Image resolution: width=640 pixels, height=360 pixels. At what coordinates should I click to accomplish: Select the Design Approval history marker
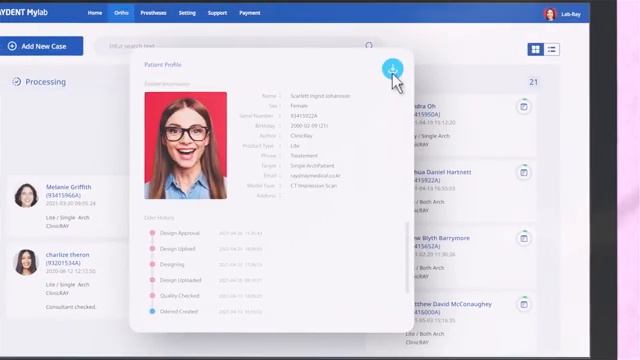pyautogui.click(x=152, y=233)
